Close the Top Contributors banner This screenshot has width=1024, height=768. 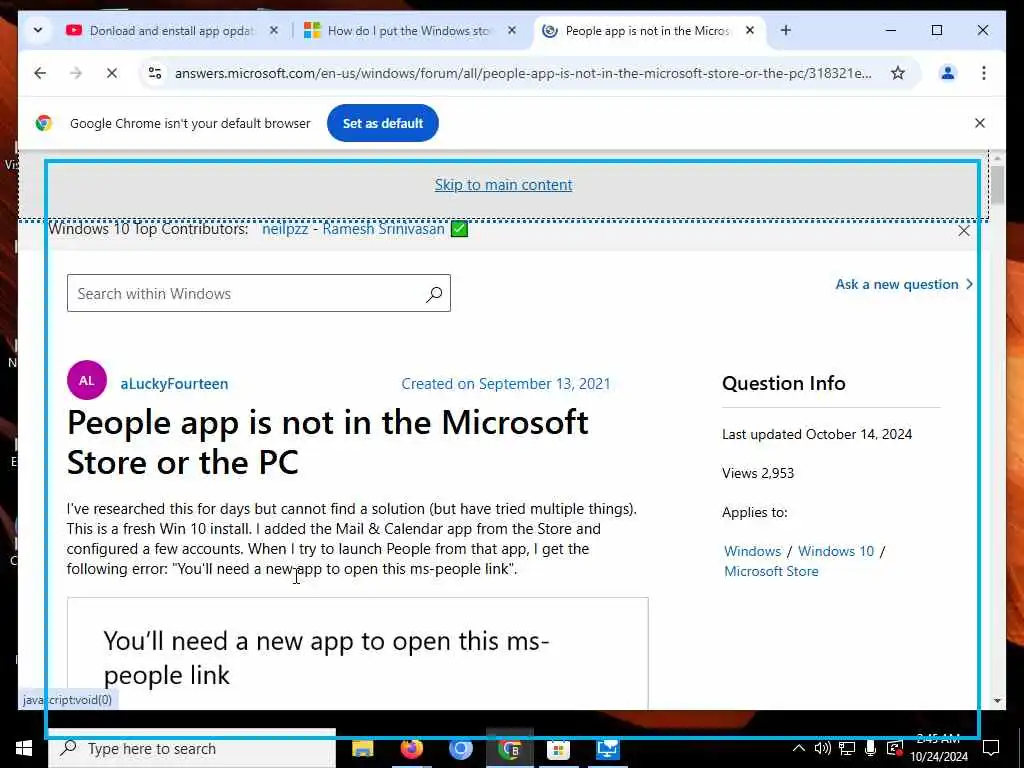[x=964, y=231]
